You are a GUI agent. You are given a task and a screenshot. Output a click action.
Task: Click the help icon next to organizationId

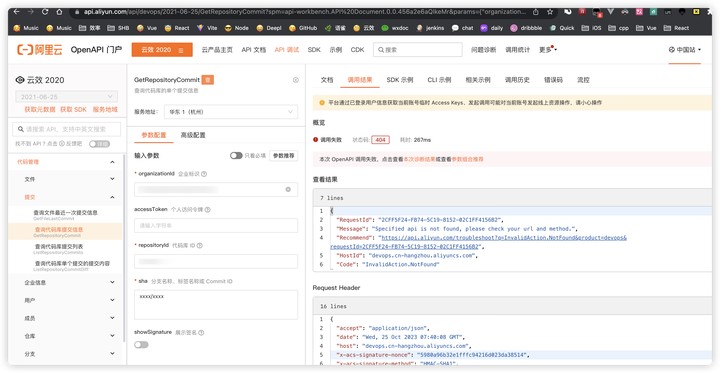click(x=204, y=174)
